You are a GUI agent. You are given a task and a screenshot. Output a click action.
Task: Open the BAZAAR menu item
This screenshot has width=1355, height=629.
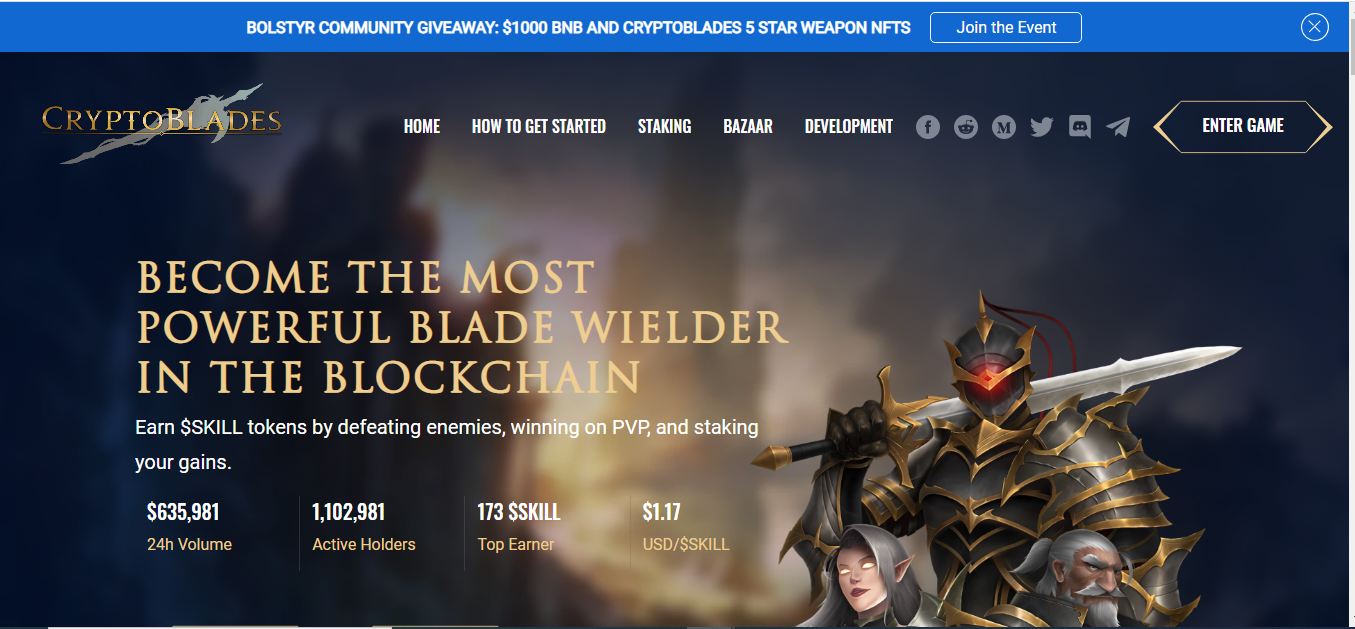(x=748, y=127)
